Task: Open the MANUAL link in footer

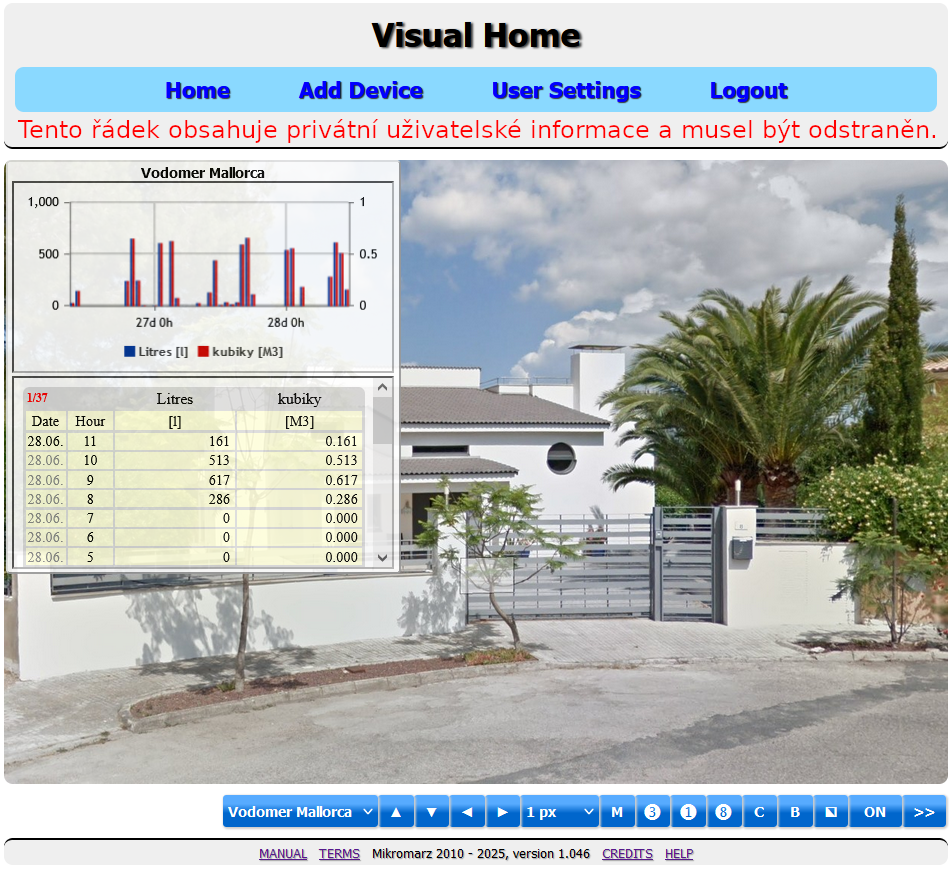Action: coord(283,854)
